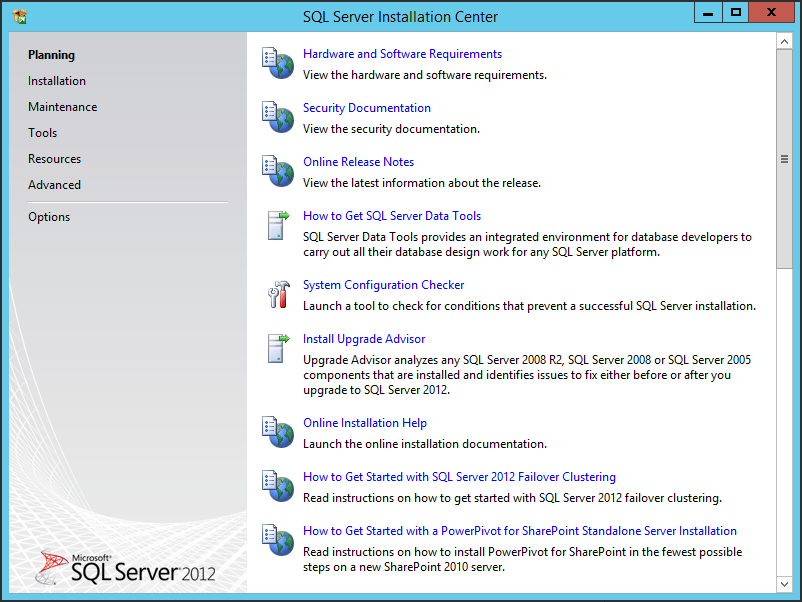The height and width of the screenshot is (602, 802).
Task: Click the Failover Clustering guide icon
Action: (x=277, y=486)
